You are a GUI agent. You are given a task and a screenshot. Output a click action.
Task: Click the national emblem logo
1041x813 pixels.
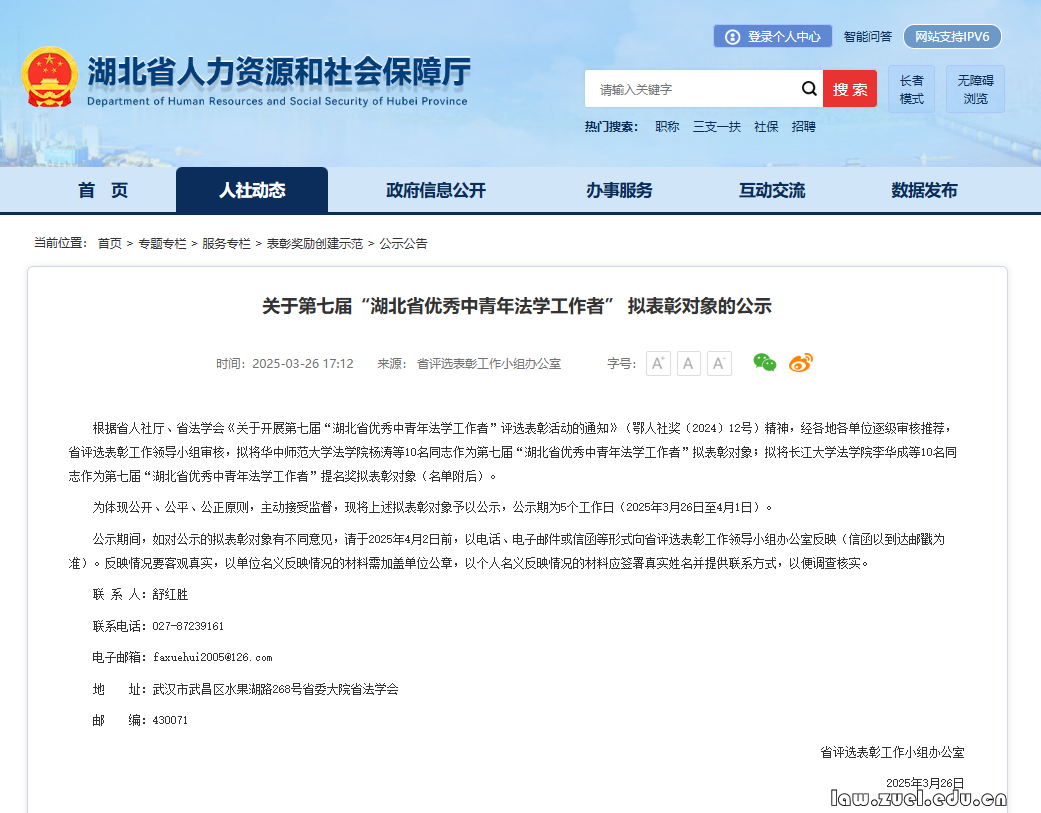[x=49, y=77]
